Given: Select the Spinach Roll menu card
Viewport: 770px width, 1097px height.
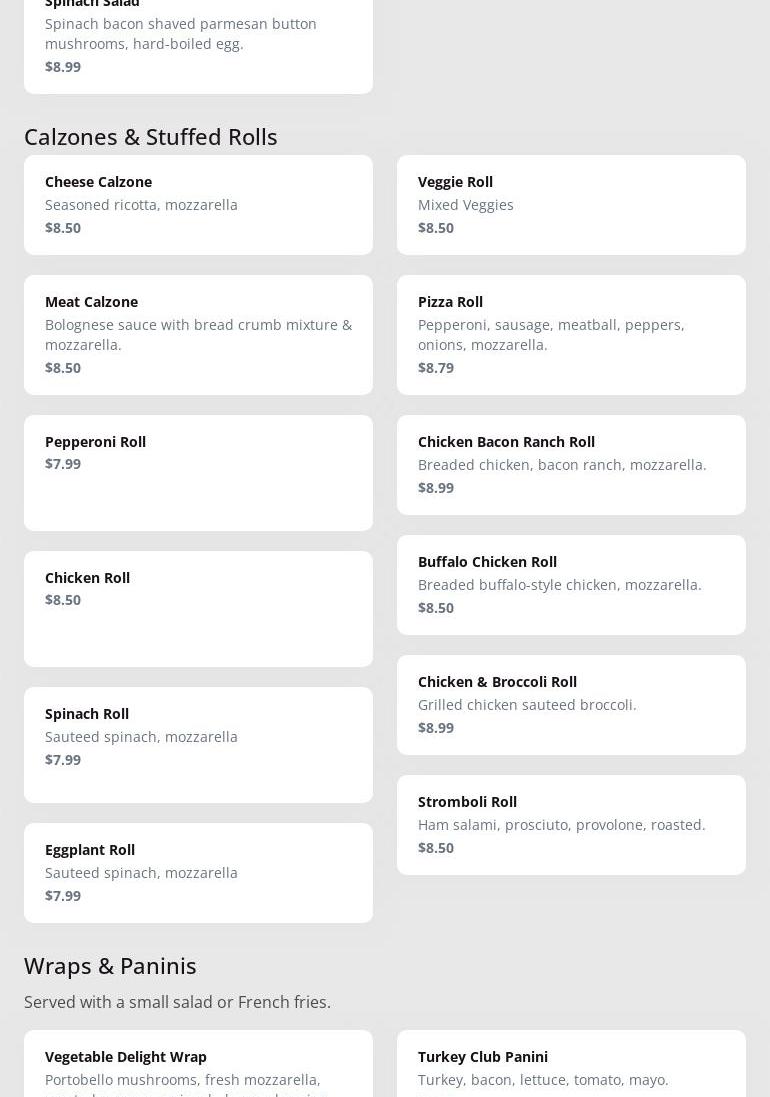Looking at the screenshot, I should [x=198, y=744].
